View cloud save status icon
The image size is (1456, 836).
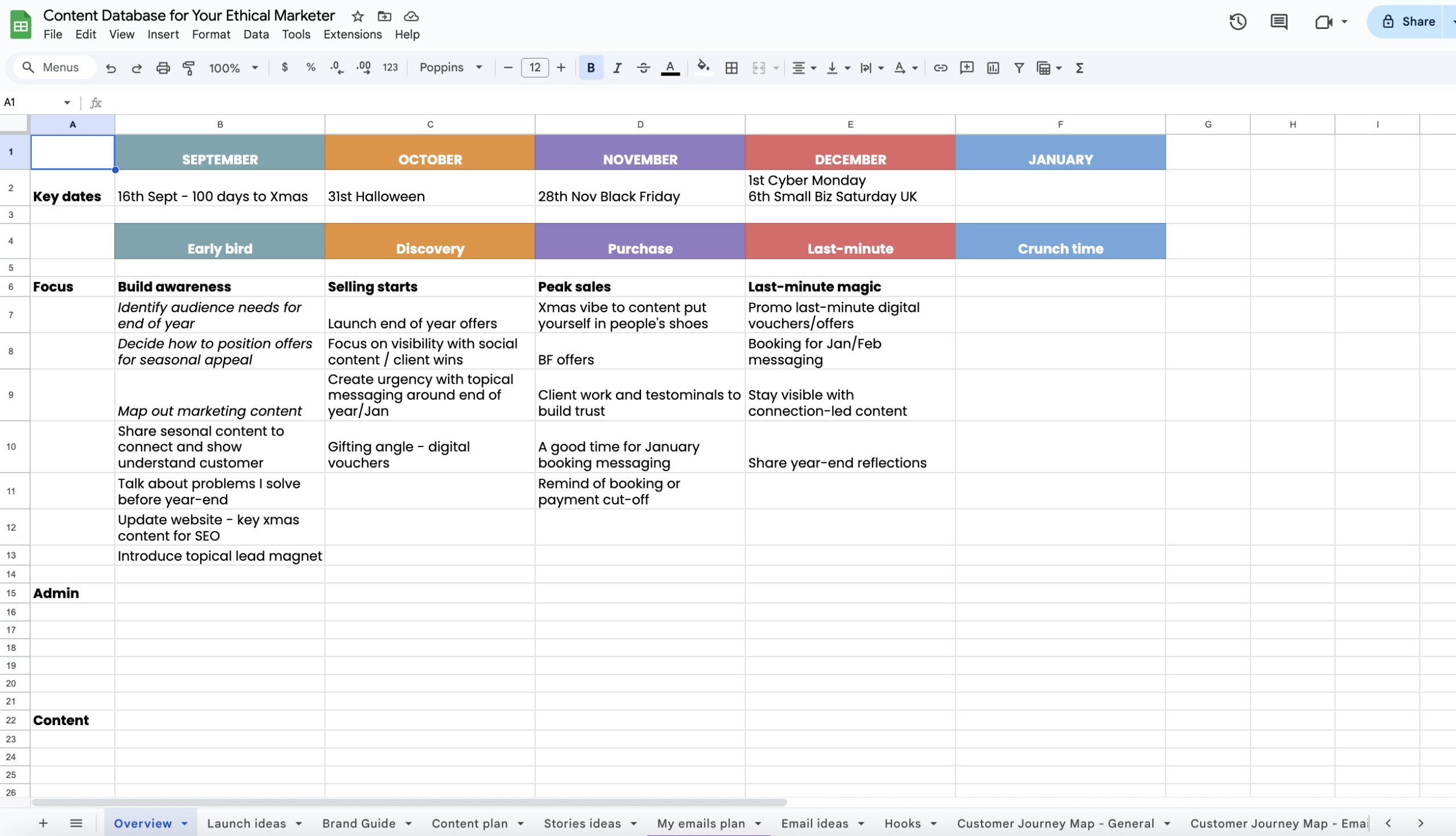tap(411, 16)
